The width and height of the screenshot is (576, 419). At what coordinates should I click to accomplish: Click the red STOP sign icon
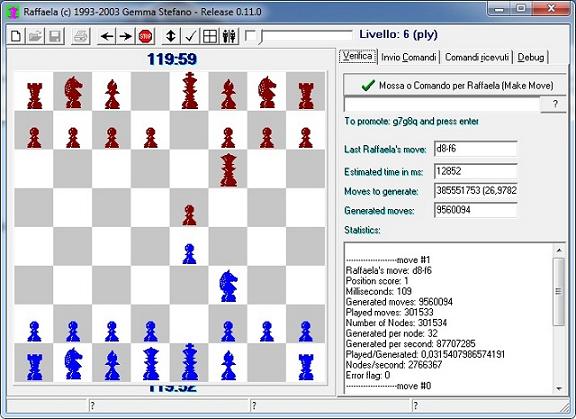click(145, 36)
